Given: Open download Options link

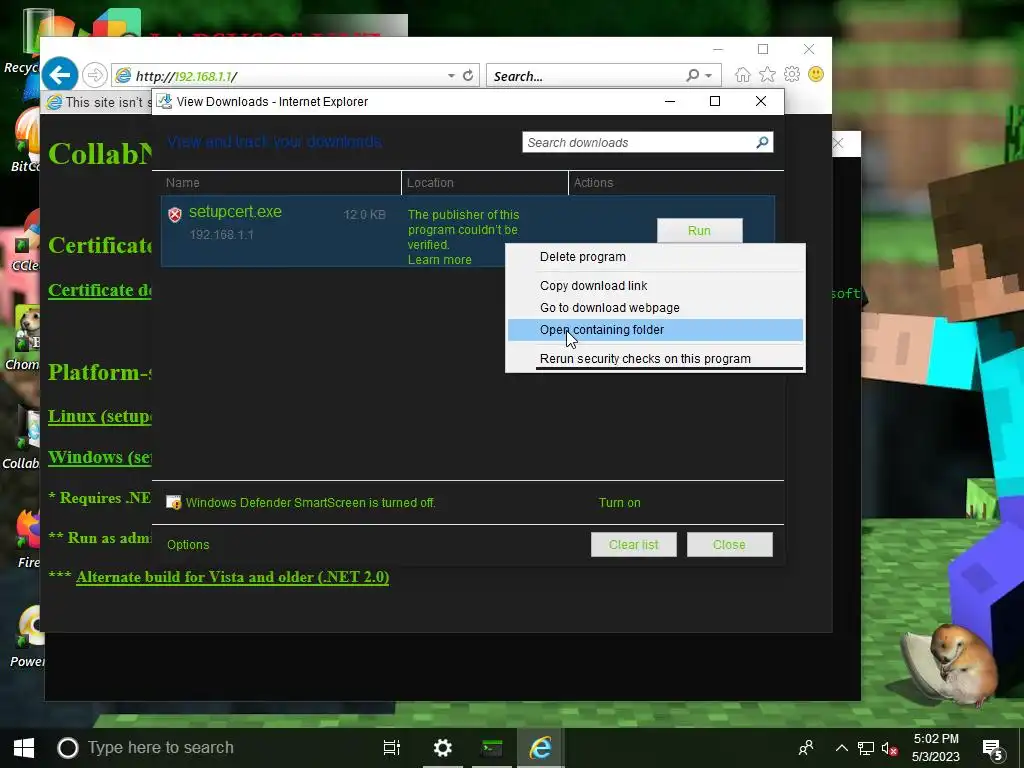Looking at the screenshot, I should coord(188,545).
